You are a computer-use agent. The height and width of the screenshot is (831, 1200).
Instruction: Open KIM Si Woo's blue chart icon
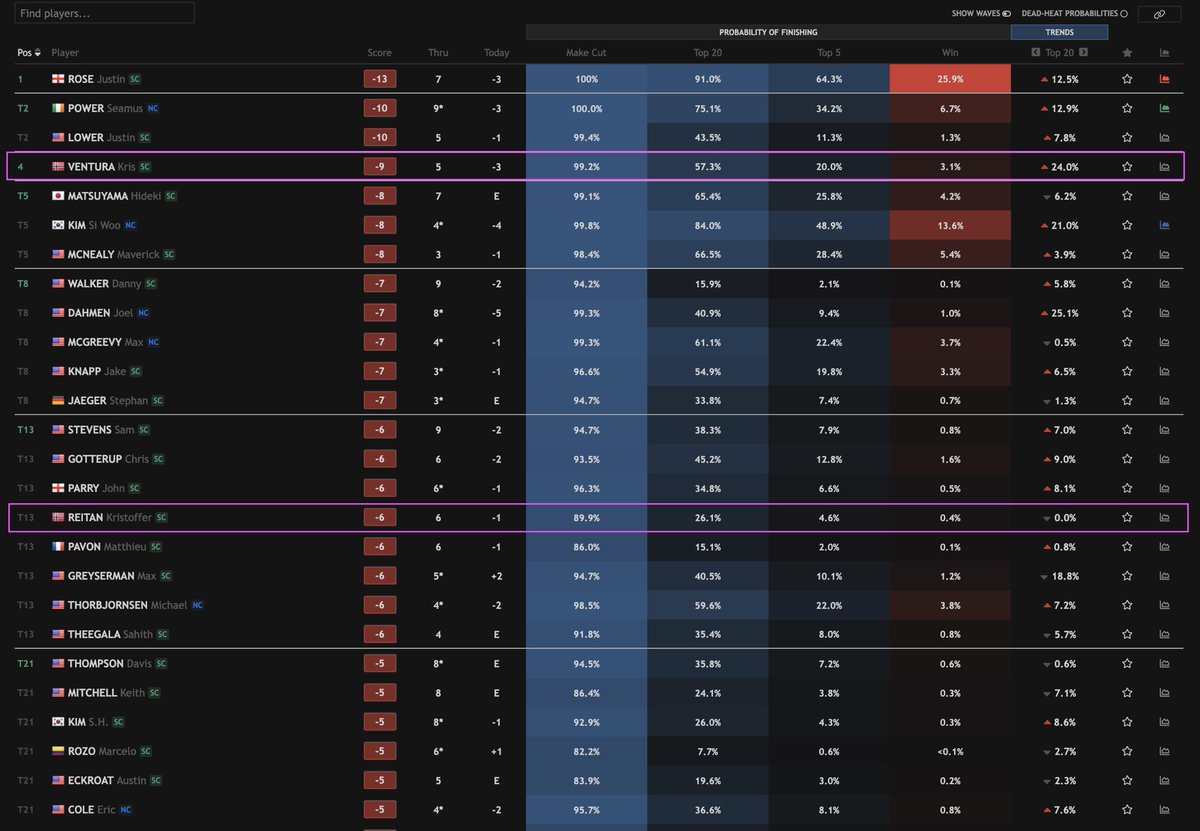[1164, 225]
